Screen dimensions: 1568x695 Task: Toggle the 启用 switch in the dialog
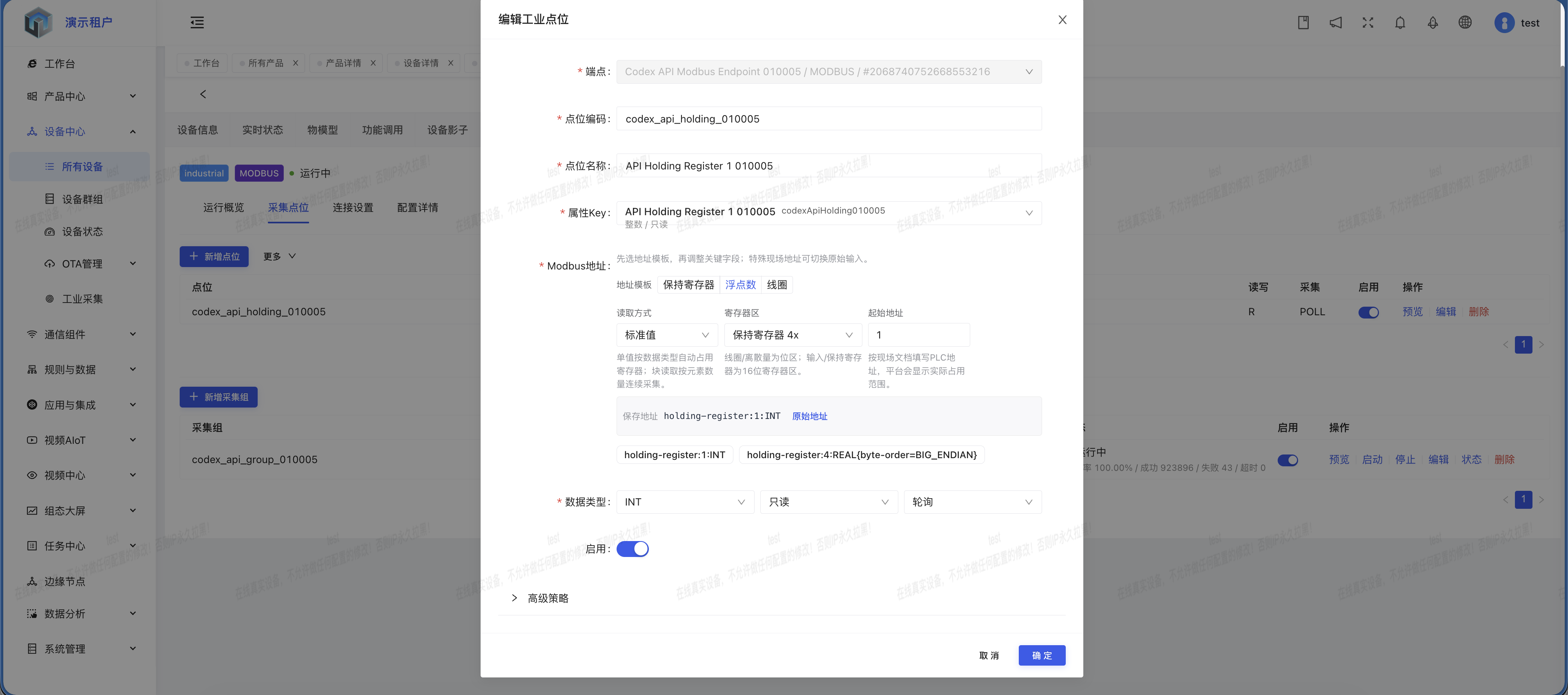point(633,549)
